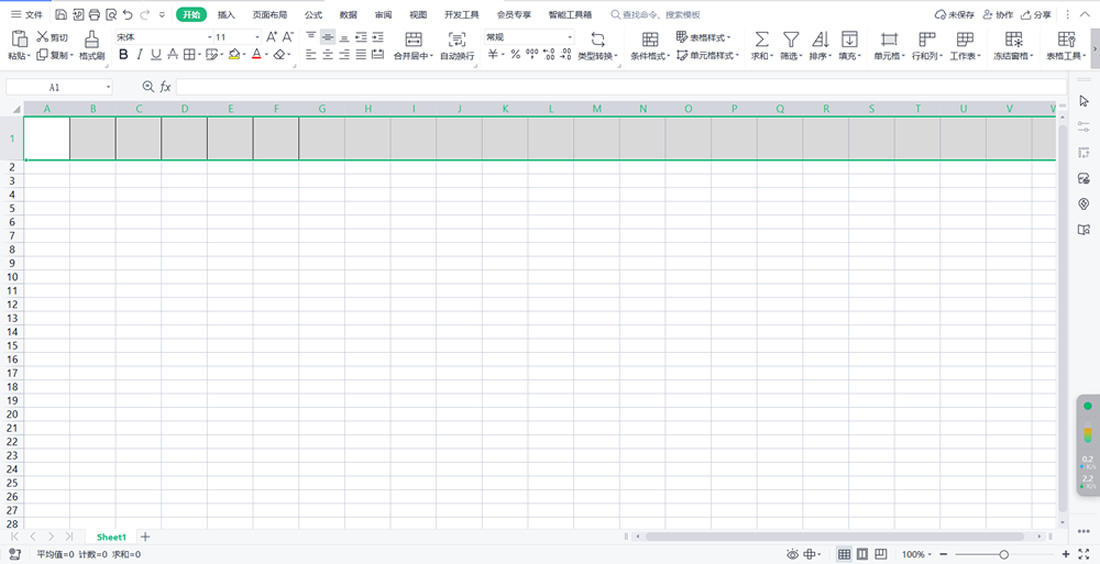This screenshot has width=1100, height=564.
Task: Click the Format Painter (格式刷) icon
Action: coord(92,38)
